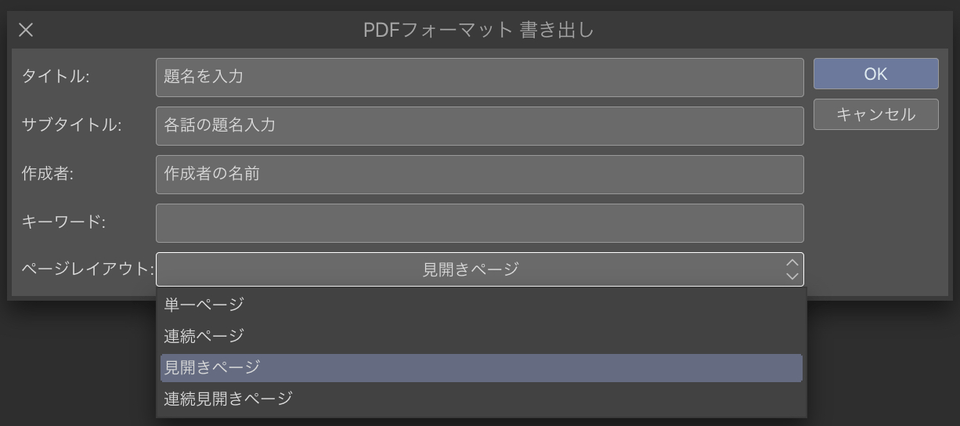Select the empty キーワード input field
This screenshot has height=426, width=960.
click(x=479, y=223)
